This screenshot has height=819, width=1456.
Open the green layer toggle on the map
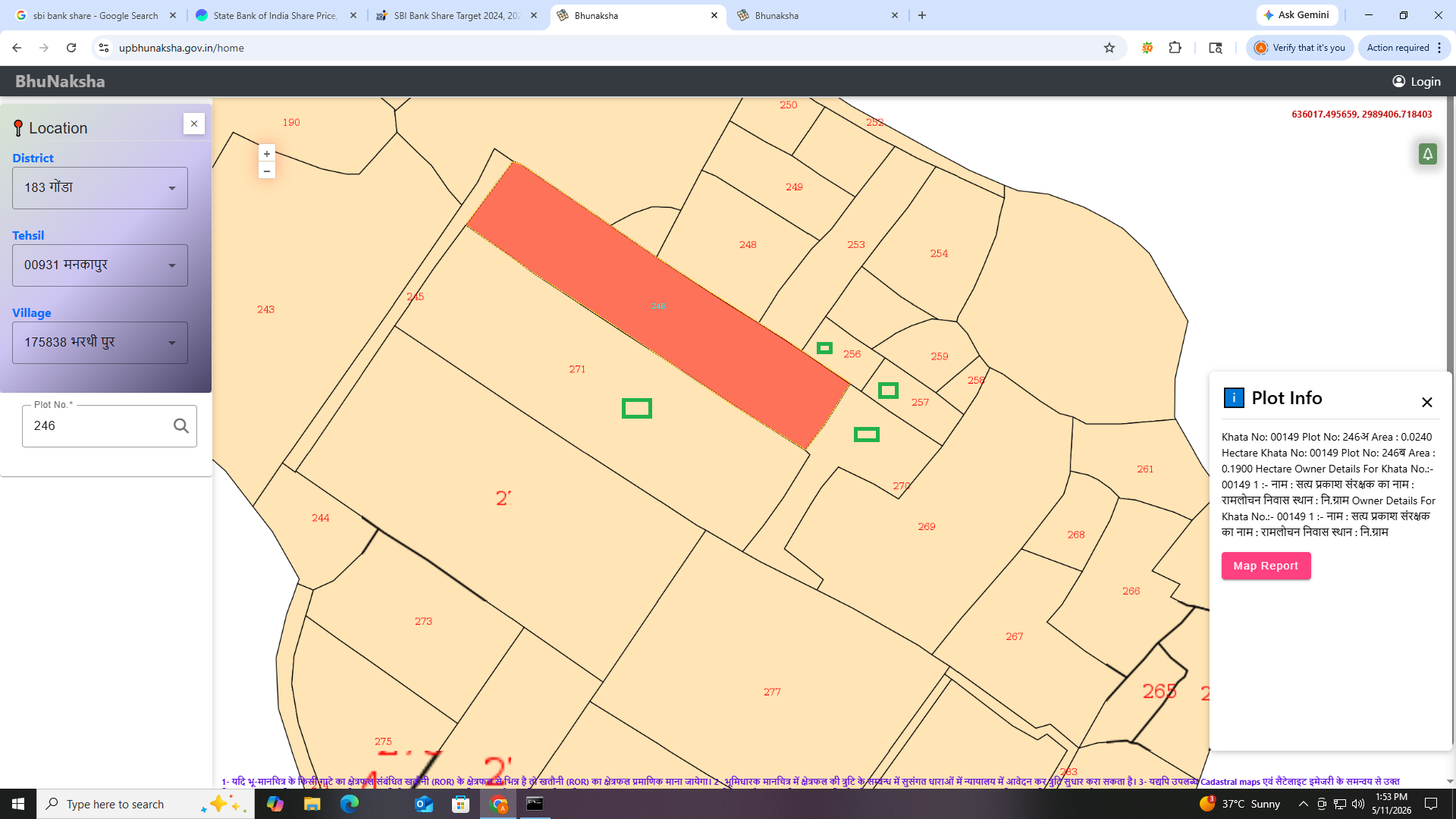[x=1428, y=154]
